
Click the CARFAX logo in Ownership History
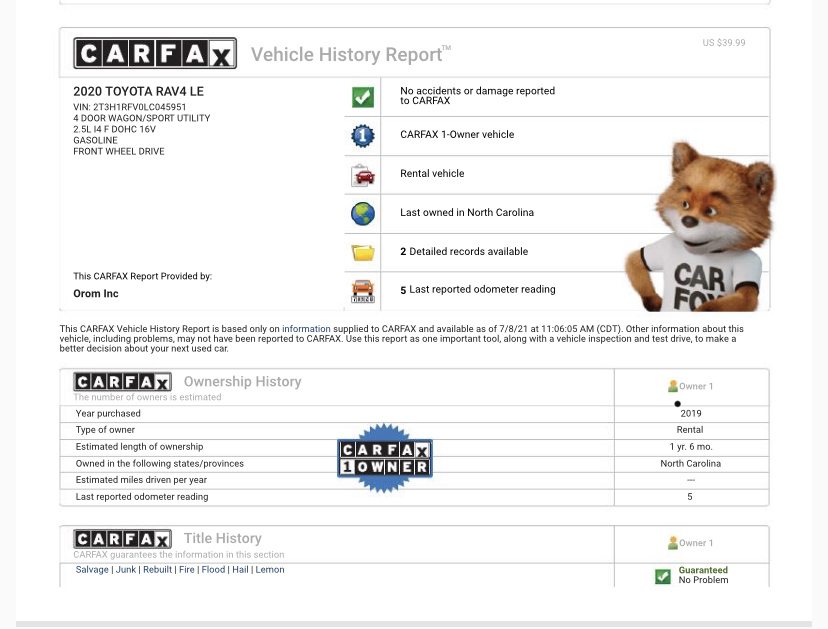[123, 381]
